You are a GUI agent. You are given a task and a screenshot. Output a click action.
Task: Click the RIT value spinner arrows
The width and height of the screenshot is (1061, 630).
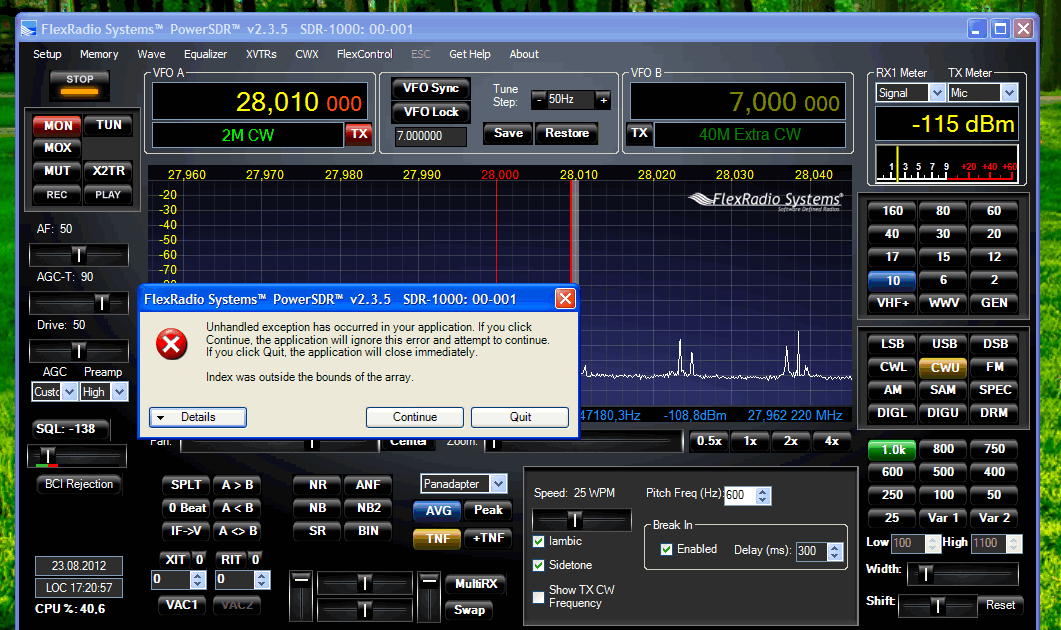[262, 579]
